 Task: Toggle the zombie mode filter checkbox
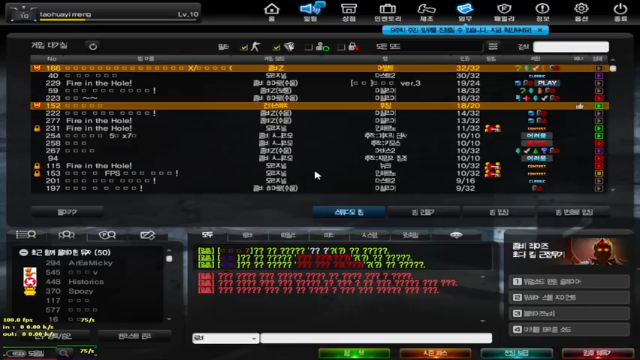276,47
